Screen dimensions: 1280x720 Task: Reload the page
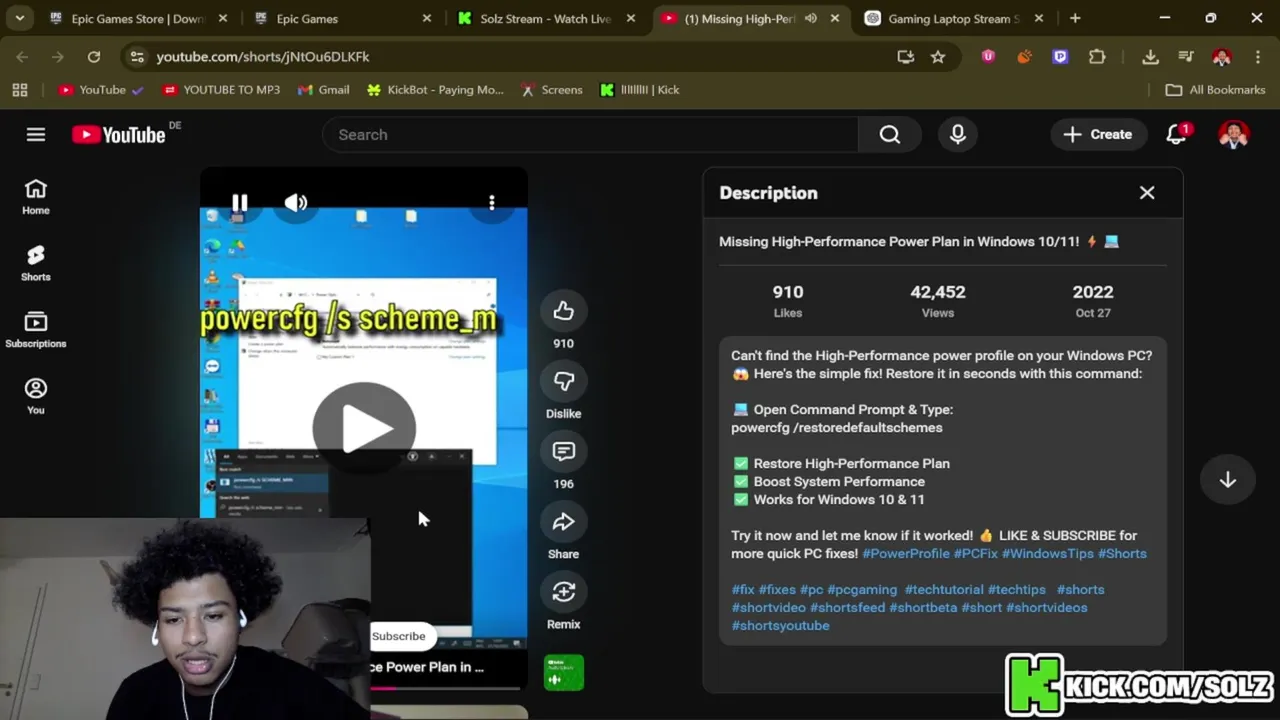[94, 57]
